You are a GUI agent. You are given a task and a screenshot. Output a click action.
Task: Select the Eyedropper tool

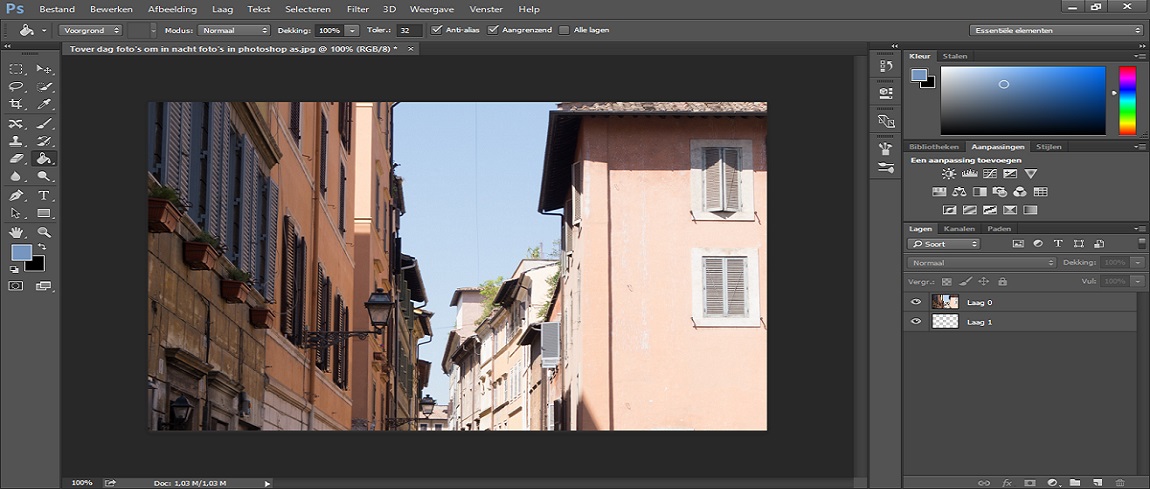(x=44, y=104)
